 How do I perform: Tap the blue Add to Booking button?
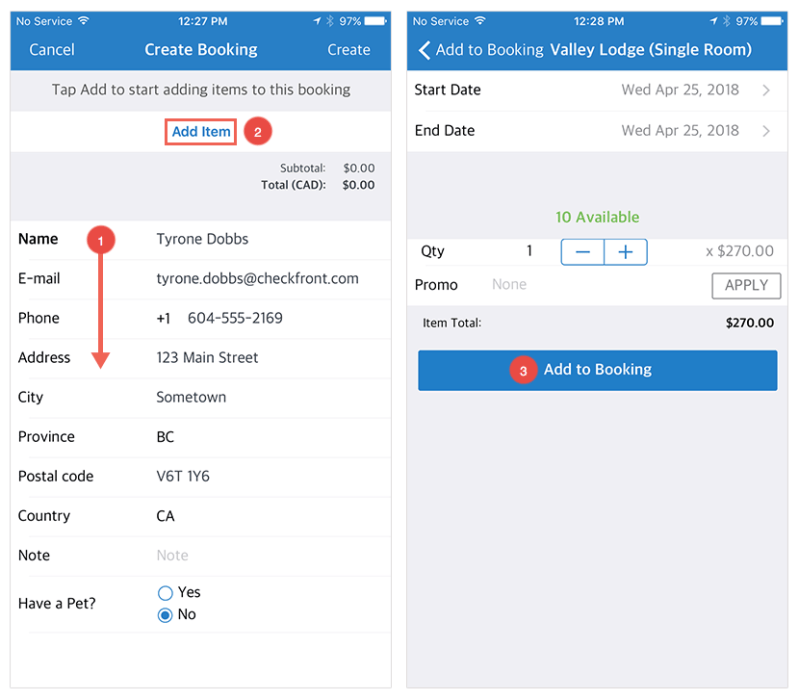click(x=597, y=370)
